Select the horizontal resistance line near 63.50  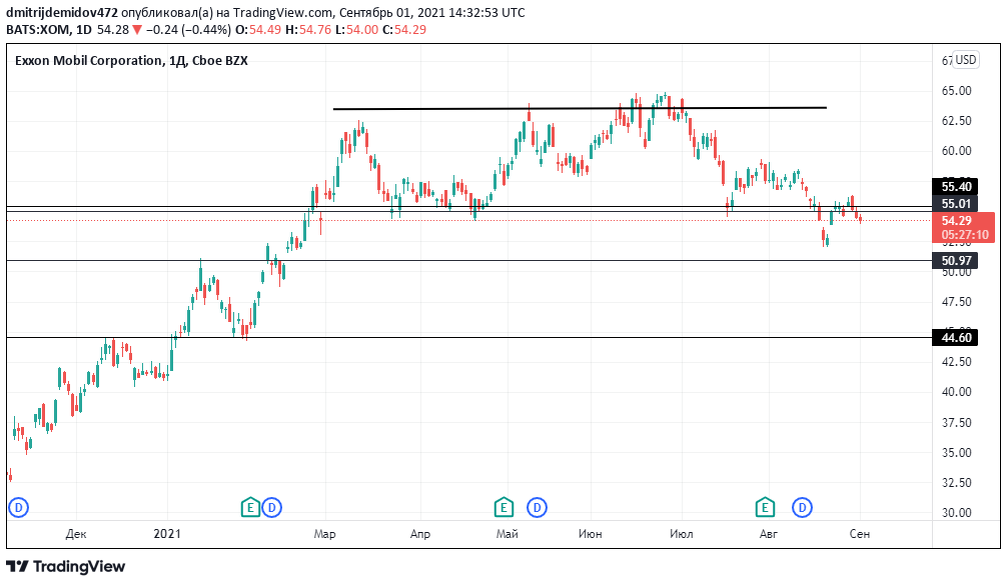pyautogui.click(x=579, y=109)
